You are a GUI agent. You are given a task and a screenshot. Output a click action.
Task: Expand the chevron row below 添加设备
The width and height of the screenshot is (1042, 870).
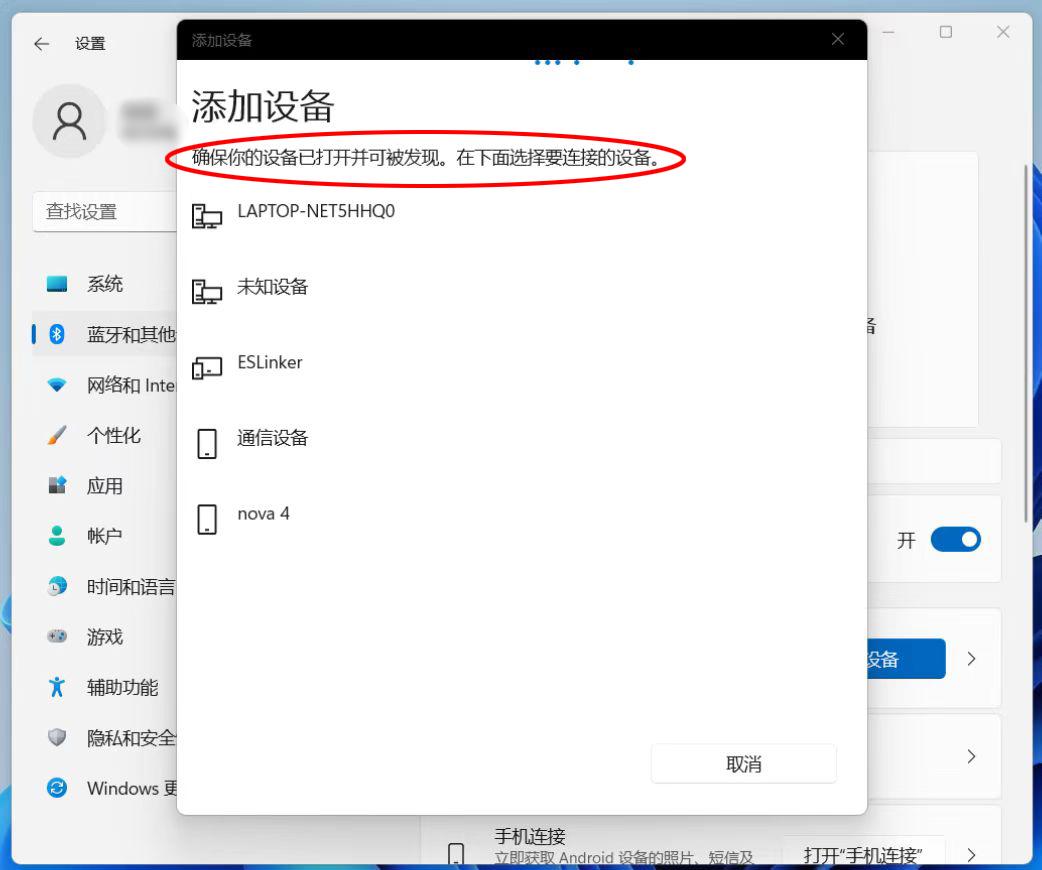coord(972,756)
